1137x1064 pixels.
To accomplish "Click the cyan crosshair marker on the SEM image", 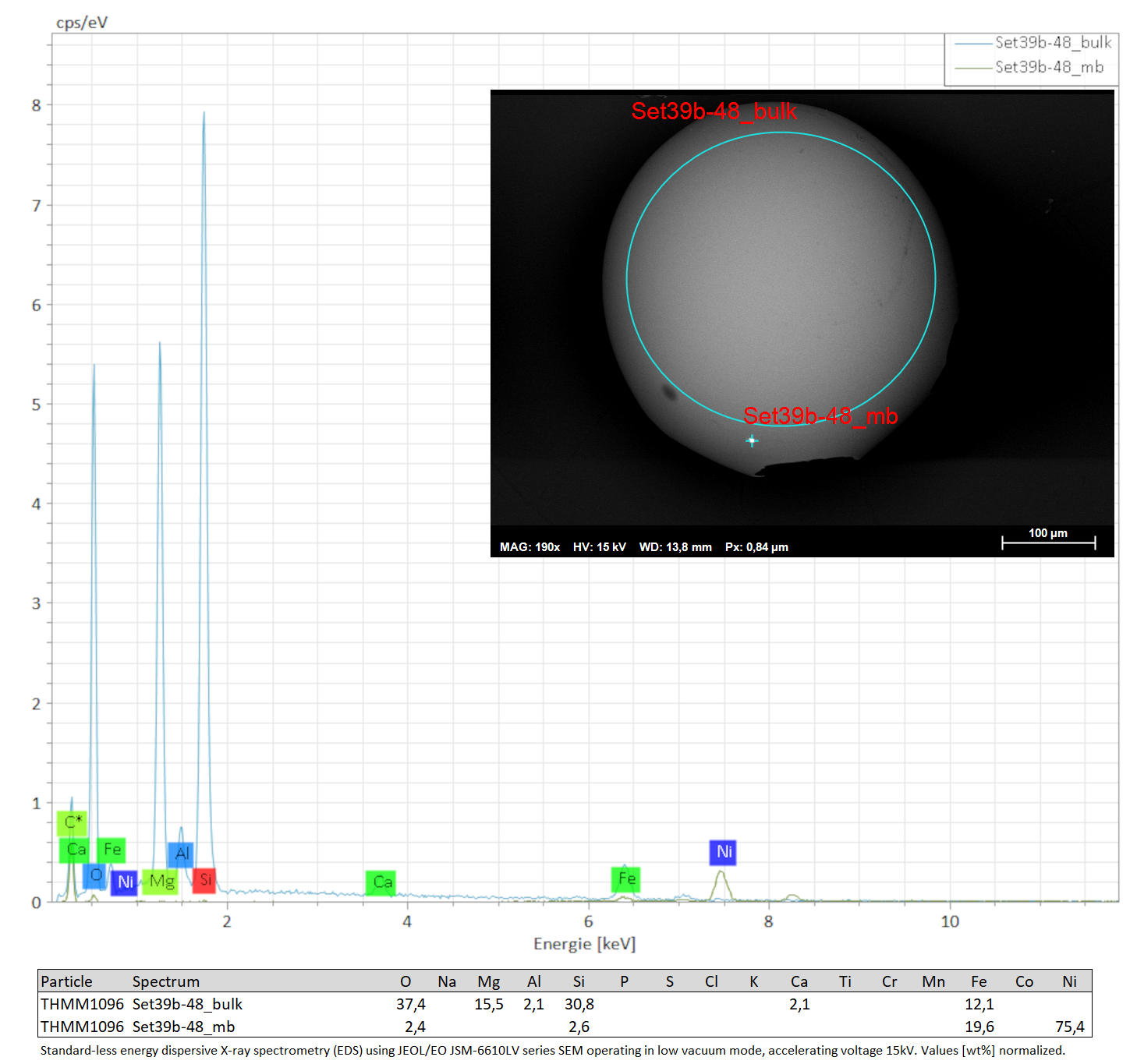I will click(x=752, y=441).
